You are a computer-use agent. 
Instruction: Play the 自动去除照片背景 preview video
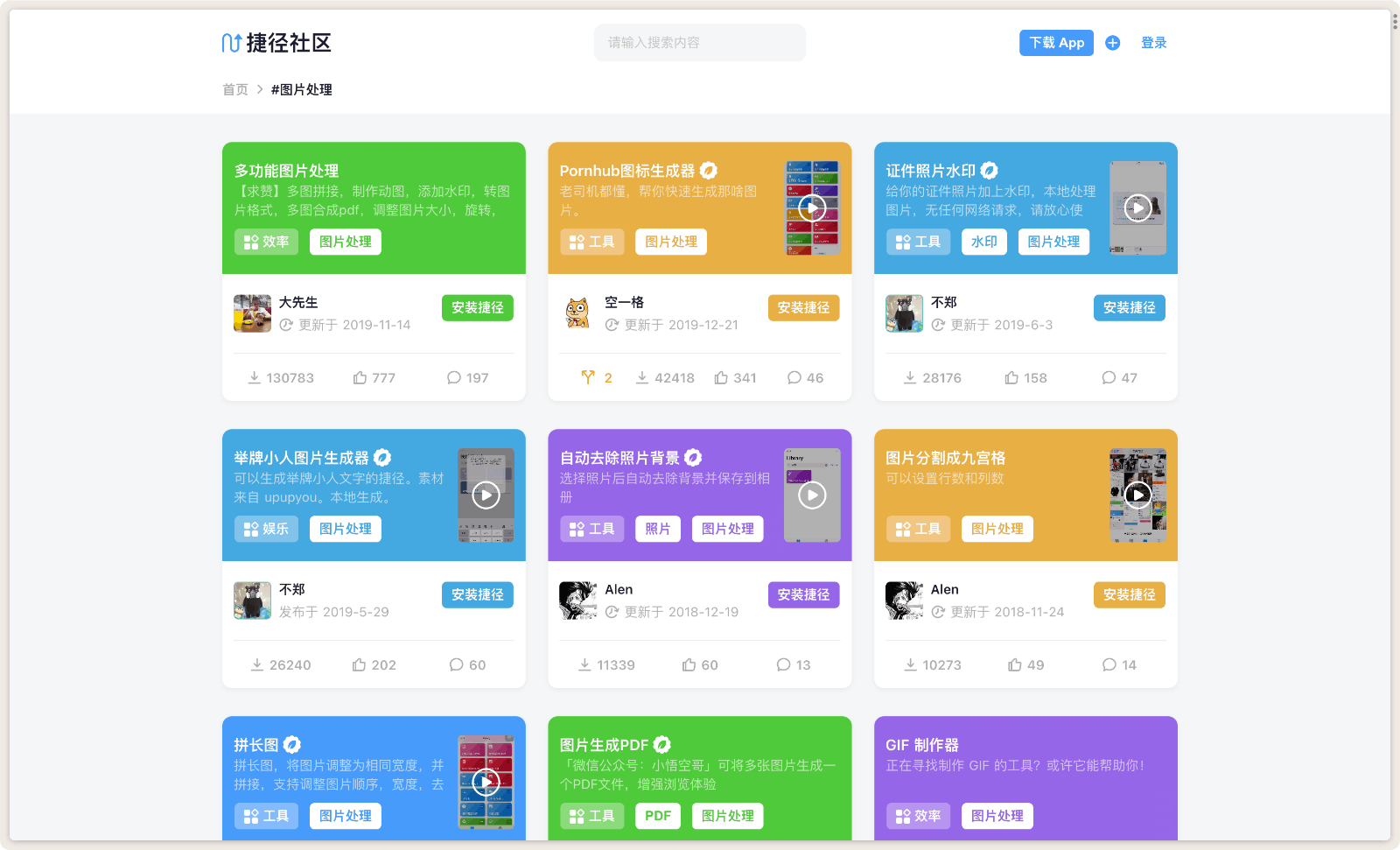pyautogui.click(x=812, y=495)
